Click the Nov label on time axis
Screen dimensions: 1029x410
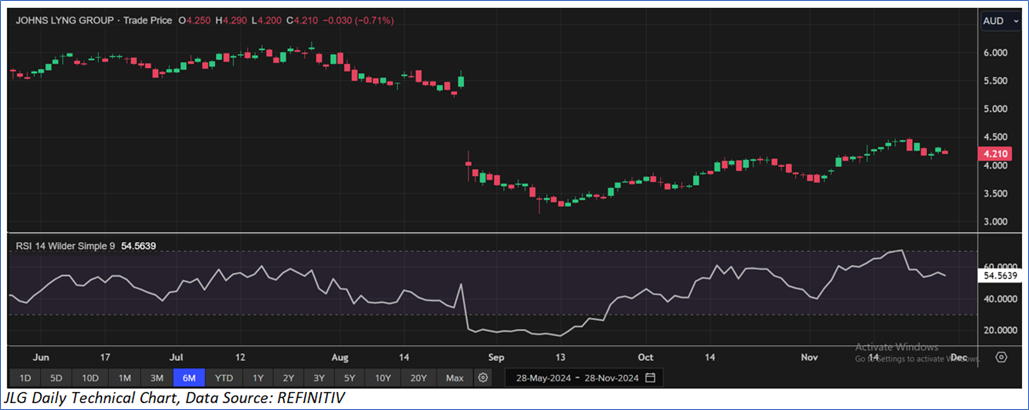tap(810, 358)
